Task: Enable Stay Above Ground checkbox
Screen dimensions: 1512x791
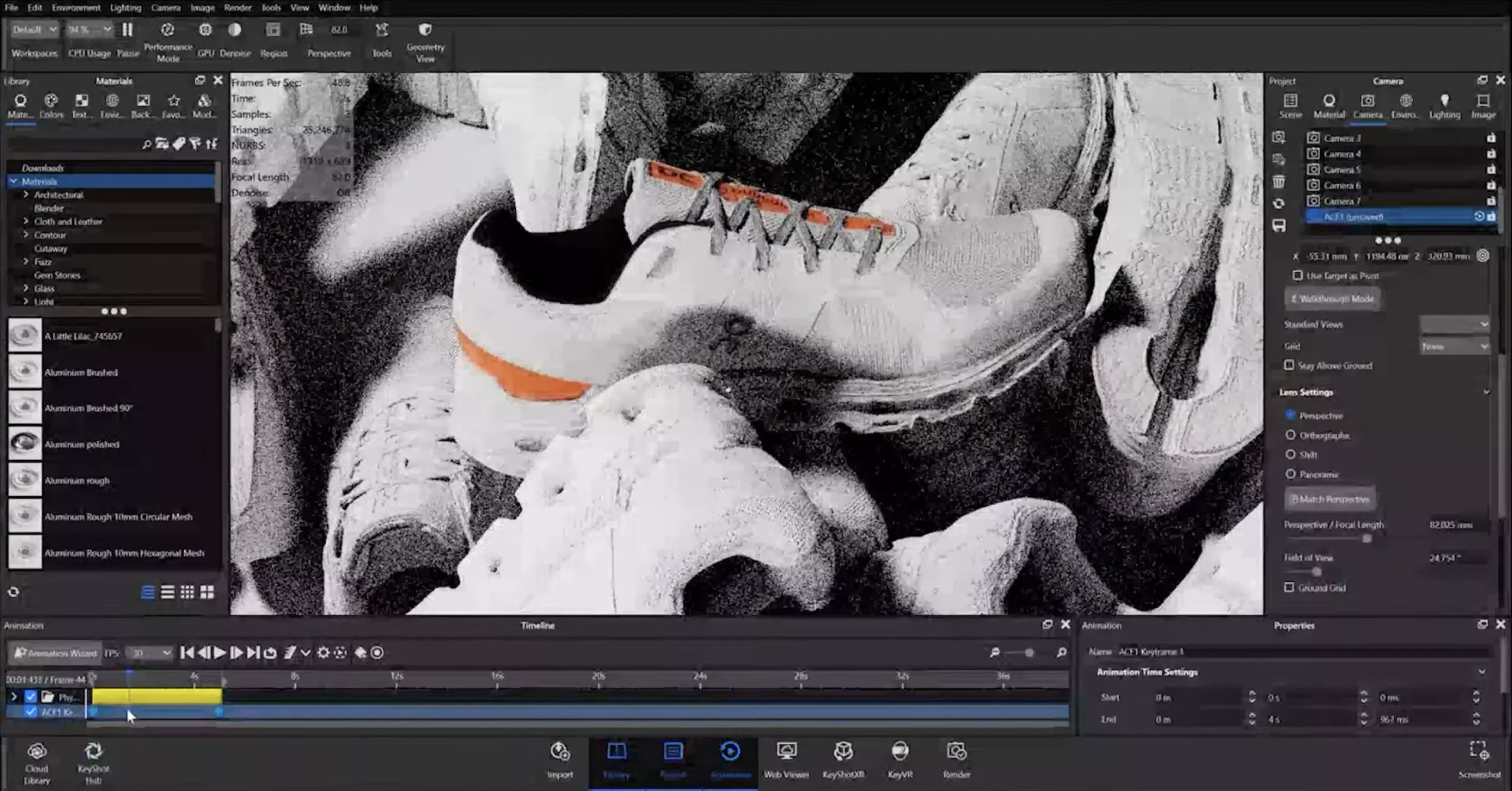Action: 1289,366
